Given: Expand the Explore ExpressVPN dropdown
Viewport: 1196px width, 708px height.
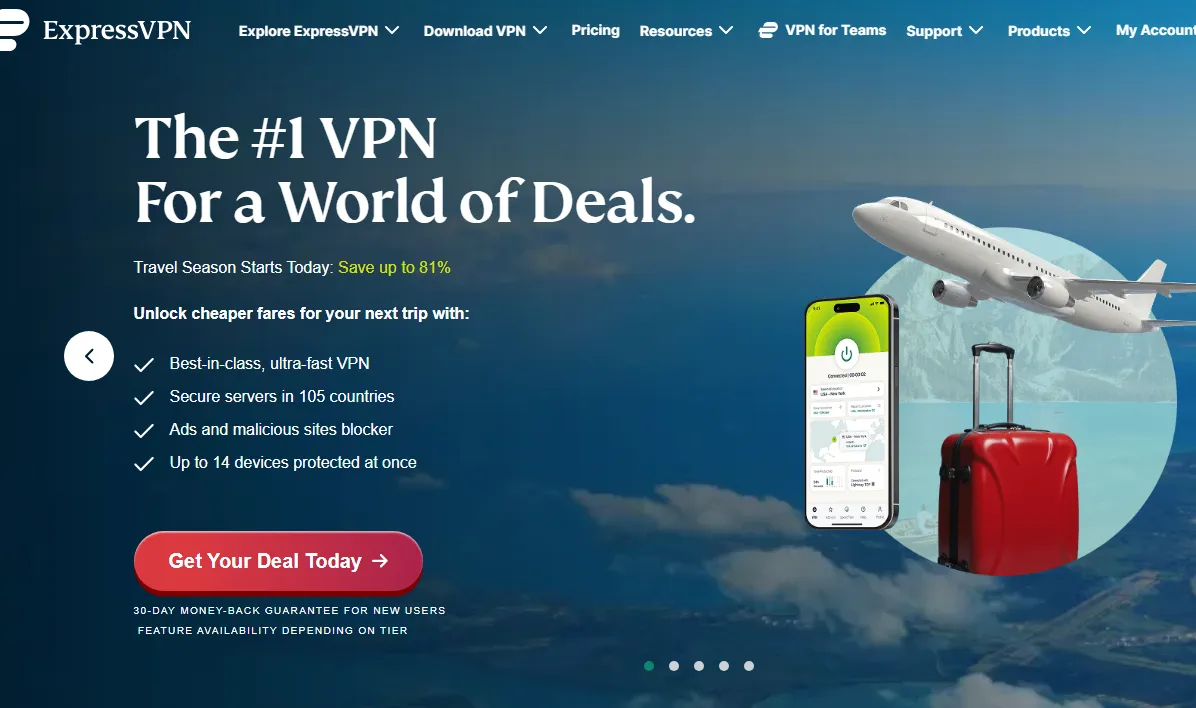Looking at the screenshot, I should coord(319,31).
